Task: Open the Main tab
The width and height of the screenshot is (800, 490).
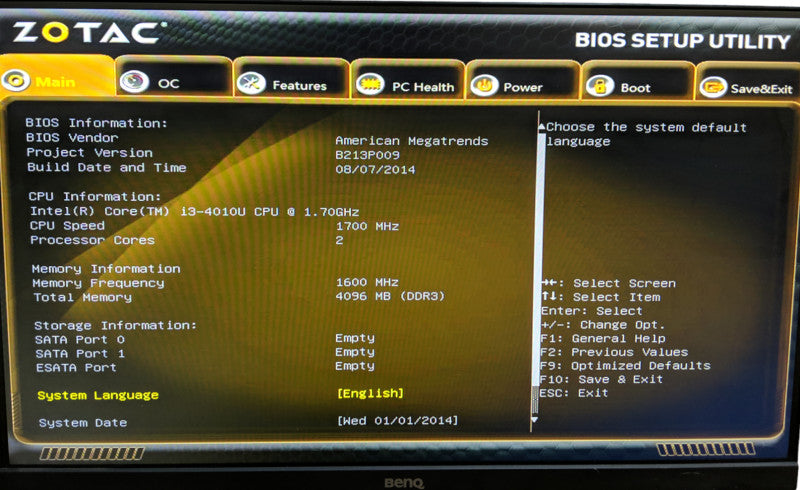Action: (x=57, y=76)
